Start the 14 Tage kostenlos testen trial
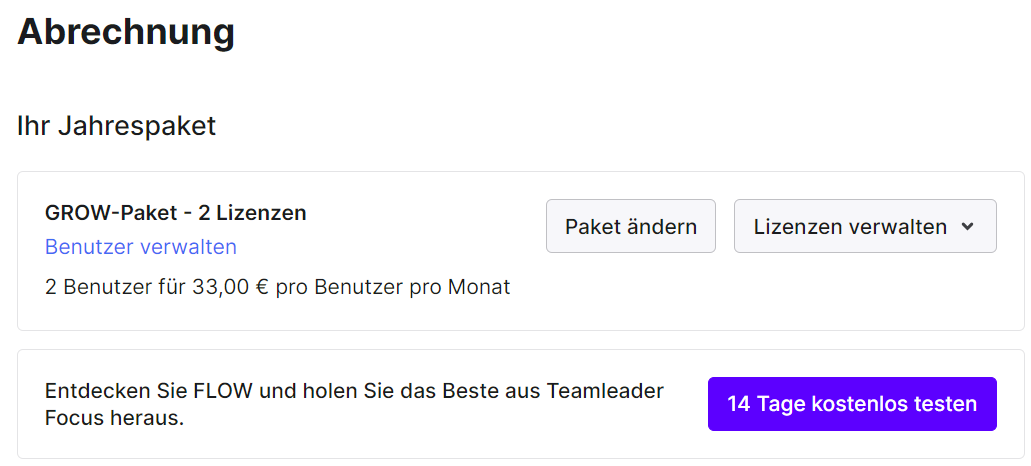Screen dimensions: 1031x466 [x=852, y=404]
